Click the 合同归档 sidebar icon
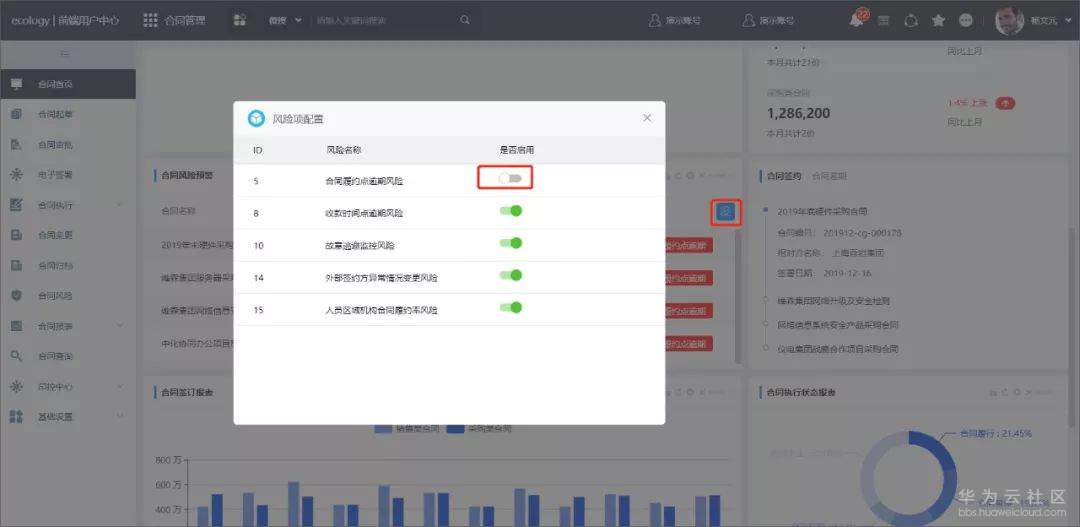 pyautogui.click(x=17, y=265)
